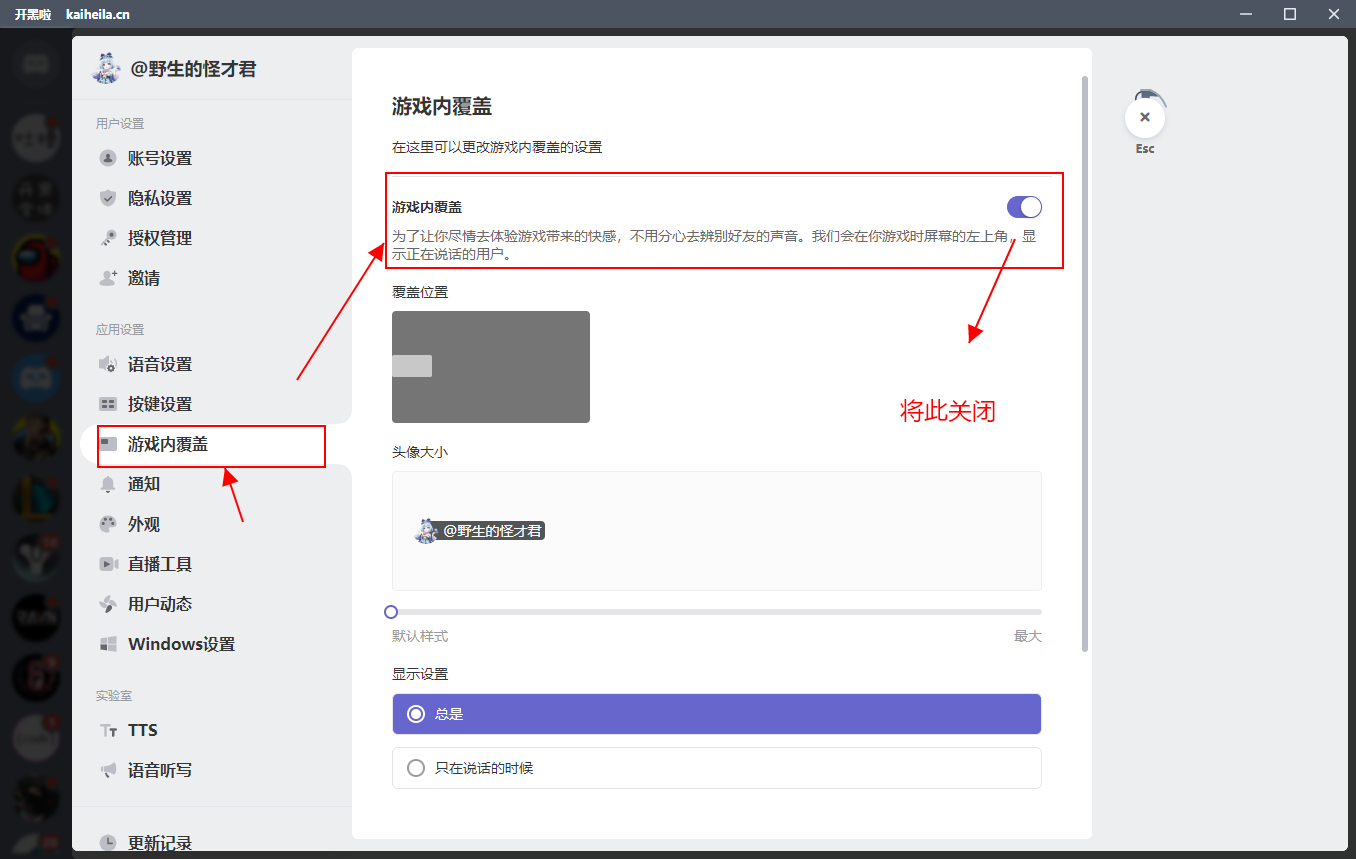Select 只在说话的时候 display option
Screen dimensions: 1356x859
click(x=717, y=768)
